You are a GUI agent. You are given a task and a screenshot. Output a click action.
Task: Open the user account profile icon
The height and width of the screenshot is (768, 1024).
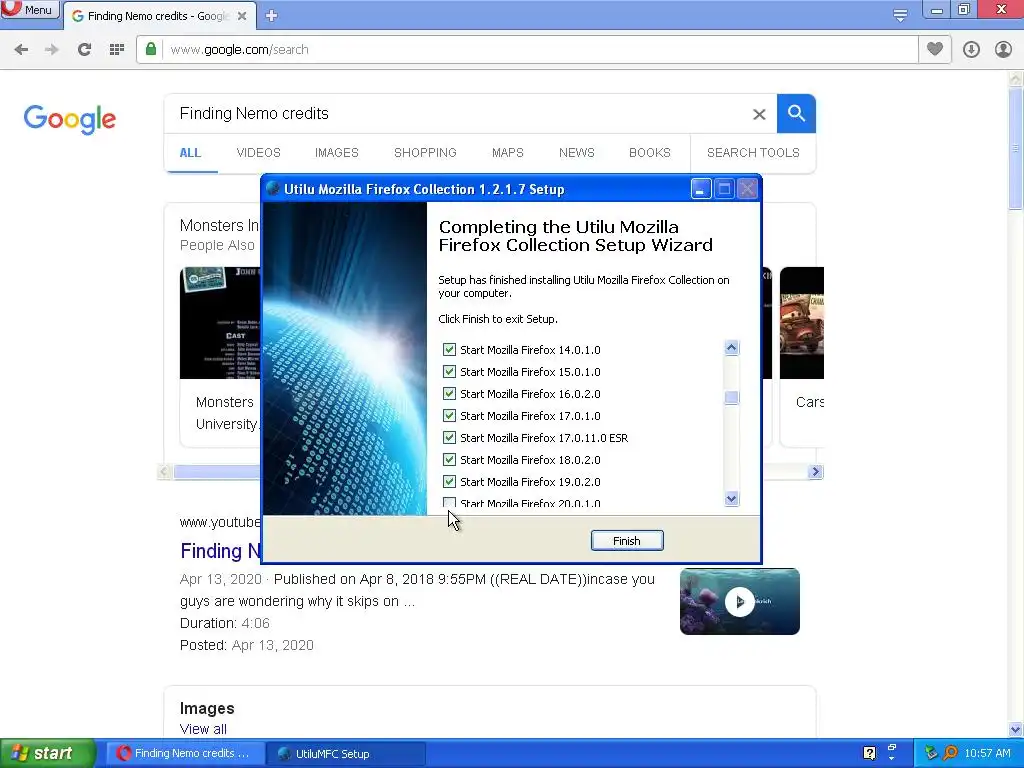pos(1003,50)
